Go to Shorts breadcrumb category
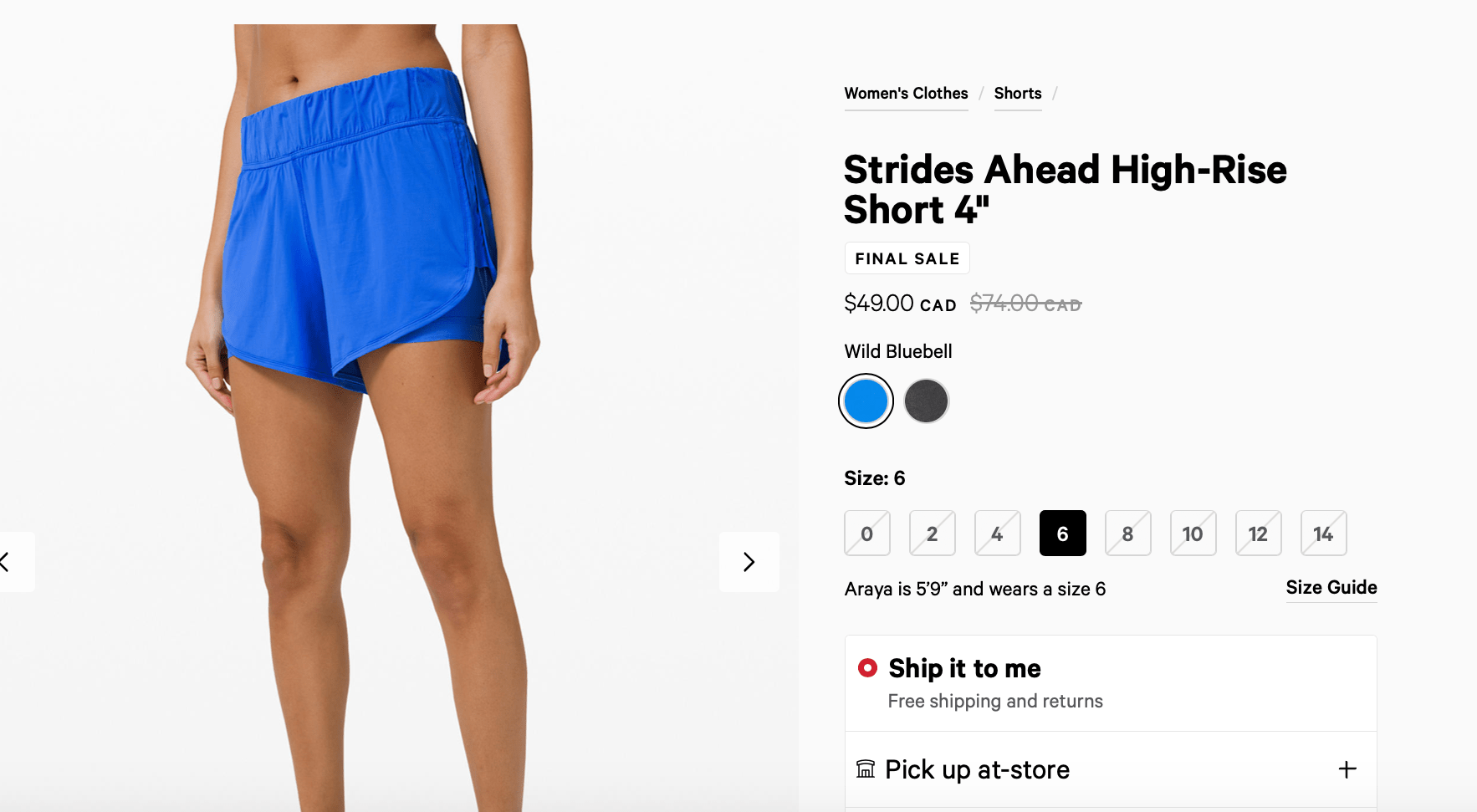 [1018, 94]
